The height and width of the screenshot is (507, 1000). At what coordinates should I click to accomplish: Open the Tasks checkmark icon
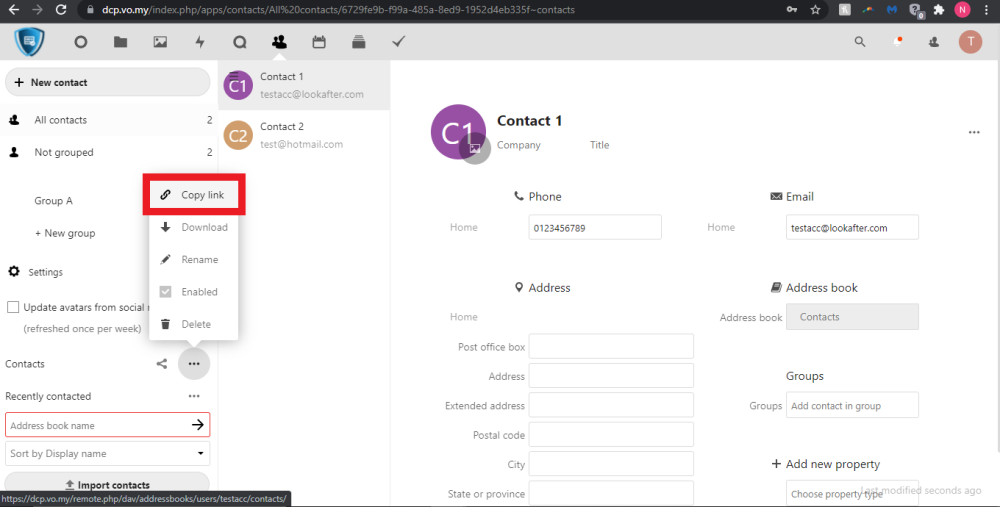click(398, 42)
